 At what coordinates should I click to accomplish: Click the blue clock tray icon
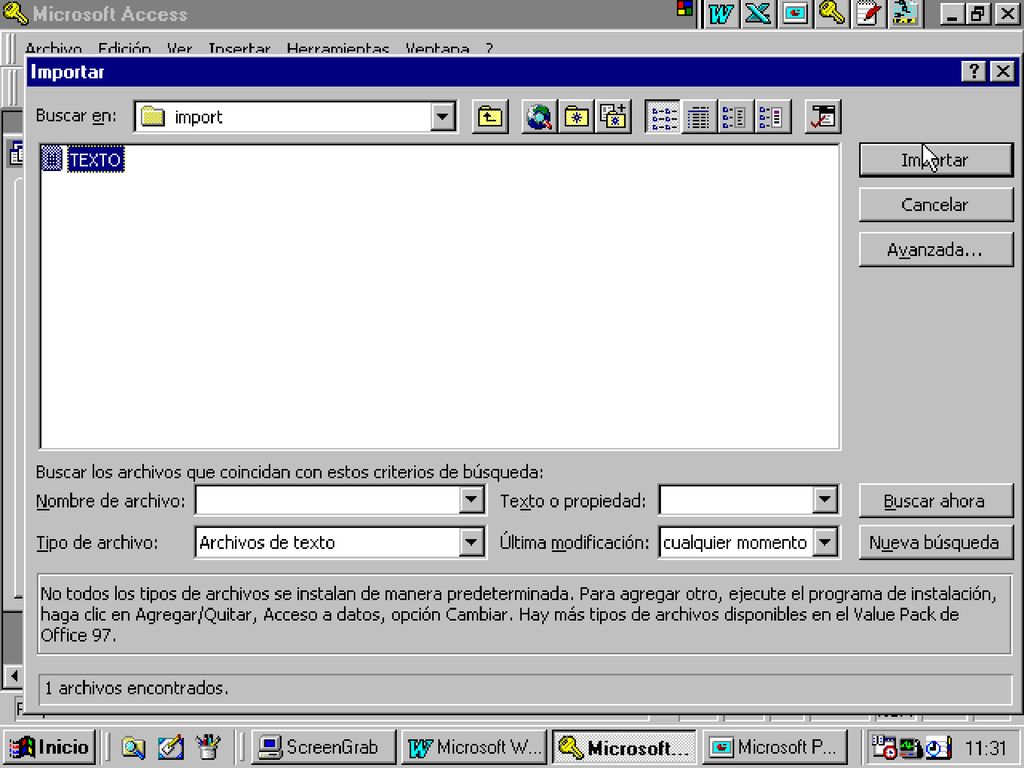pos(937,747)
